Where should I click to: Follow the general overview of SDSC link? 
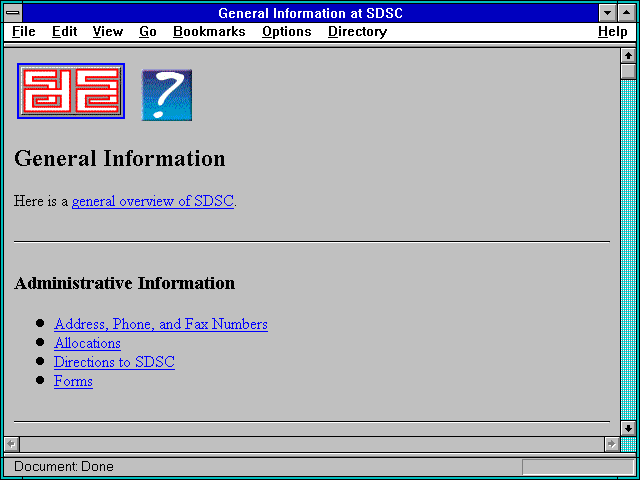153,201
